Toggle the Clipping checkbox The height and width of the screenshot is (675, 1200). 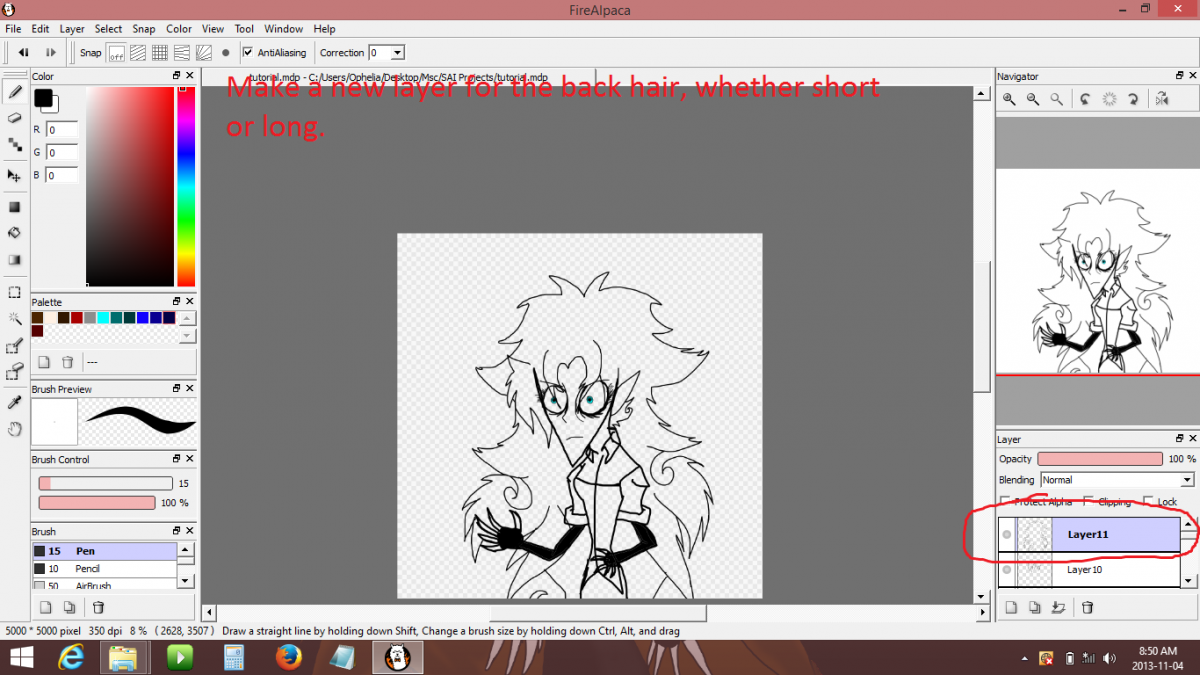point(1091,502)
